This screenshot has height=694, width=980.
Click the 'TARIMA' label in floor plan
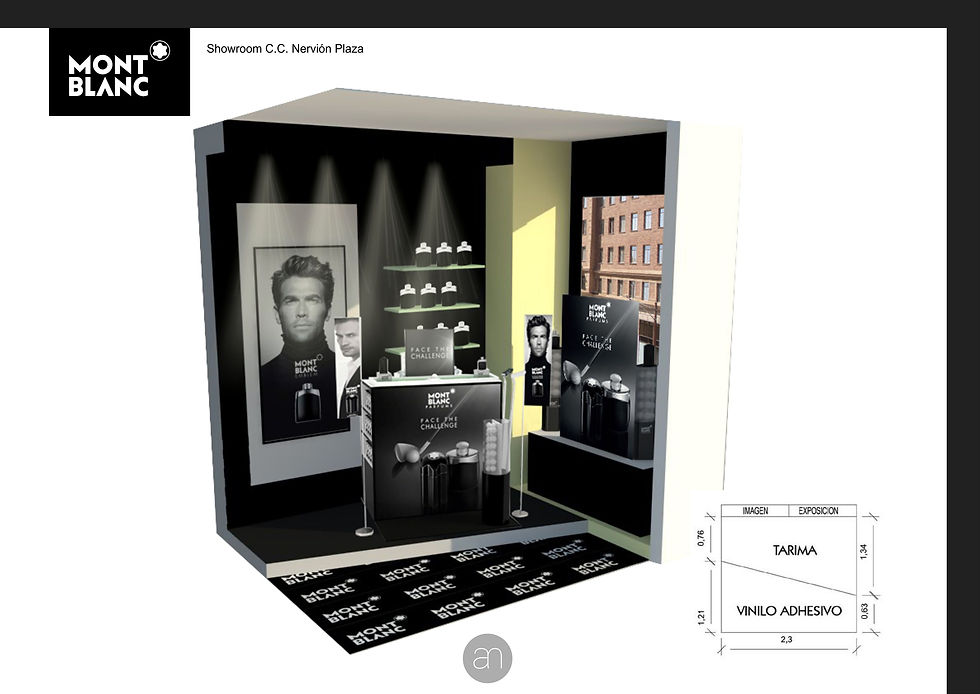pyautogui.click(x=794, y=550)
